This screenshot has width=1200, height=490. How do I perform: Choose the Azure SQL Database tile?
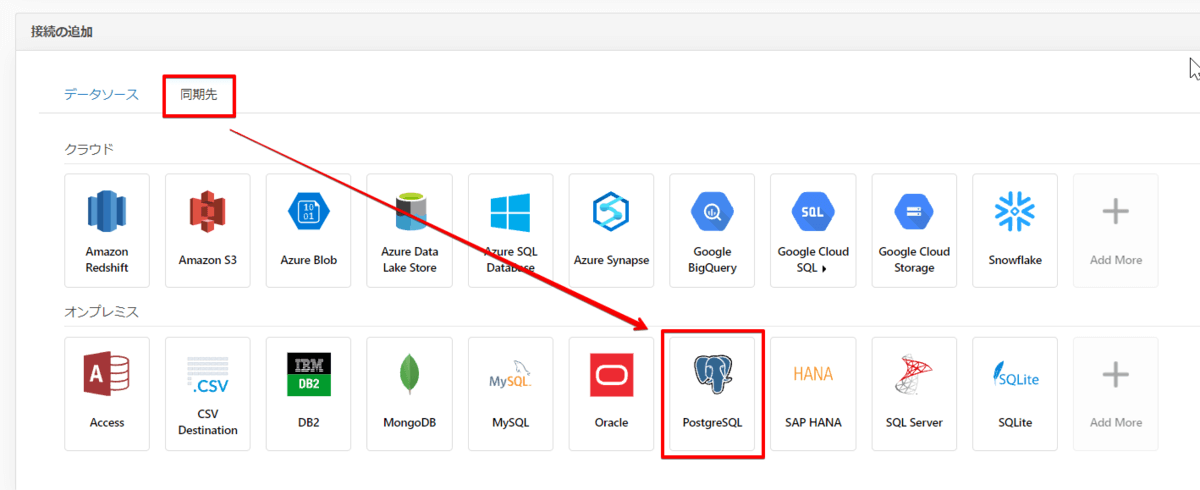510,231
